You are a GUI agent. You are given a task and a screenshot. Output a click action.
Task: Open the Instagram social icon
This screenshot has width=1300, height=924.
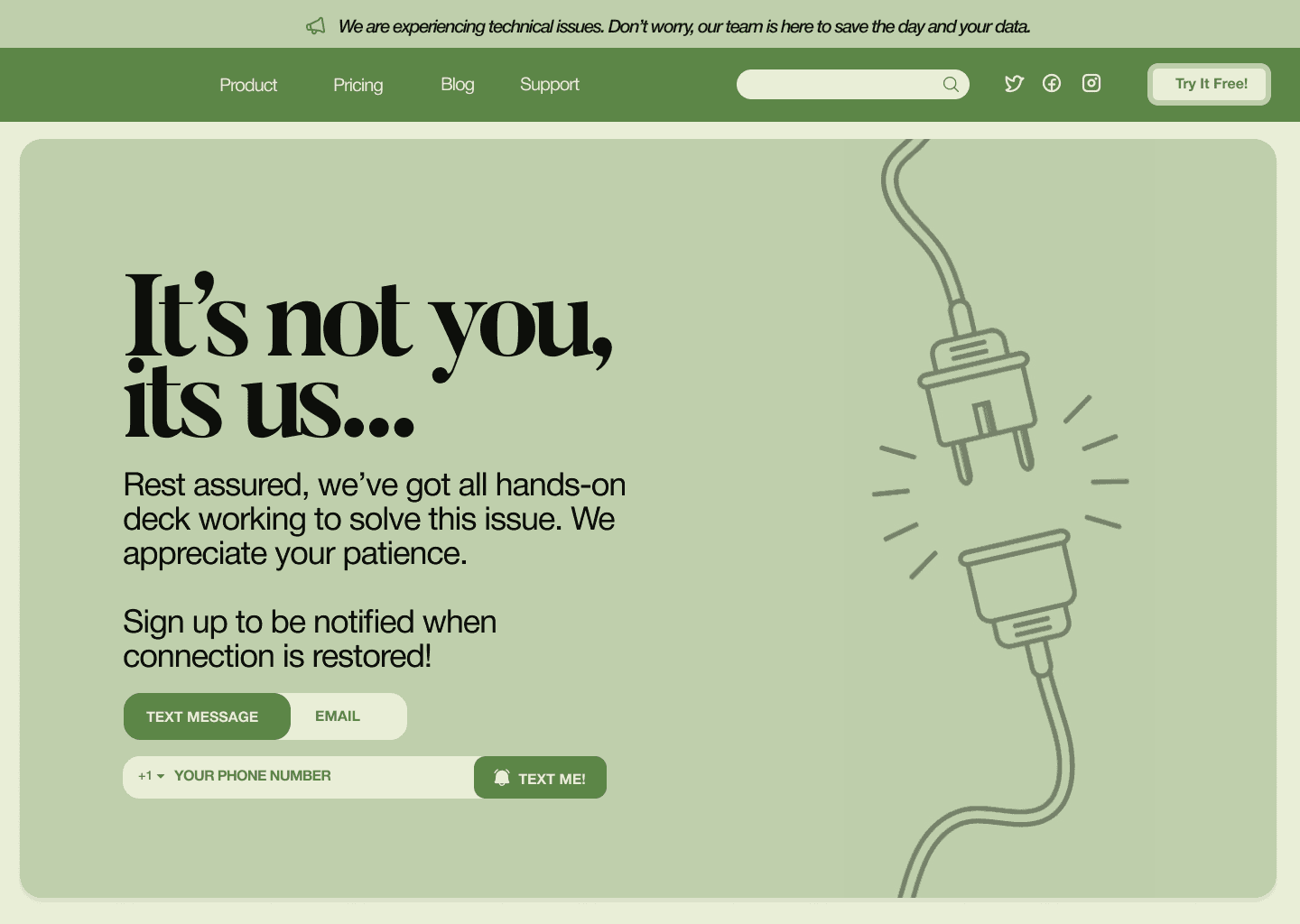pos(1091,83)
